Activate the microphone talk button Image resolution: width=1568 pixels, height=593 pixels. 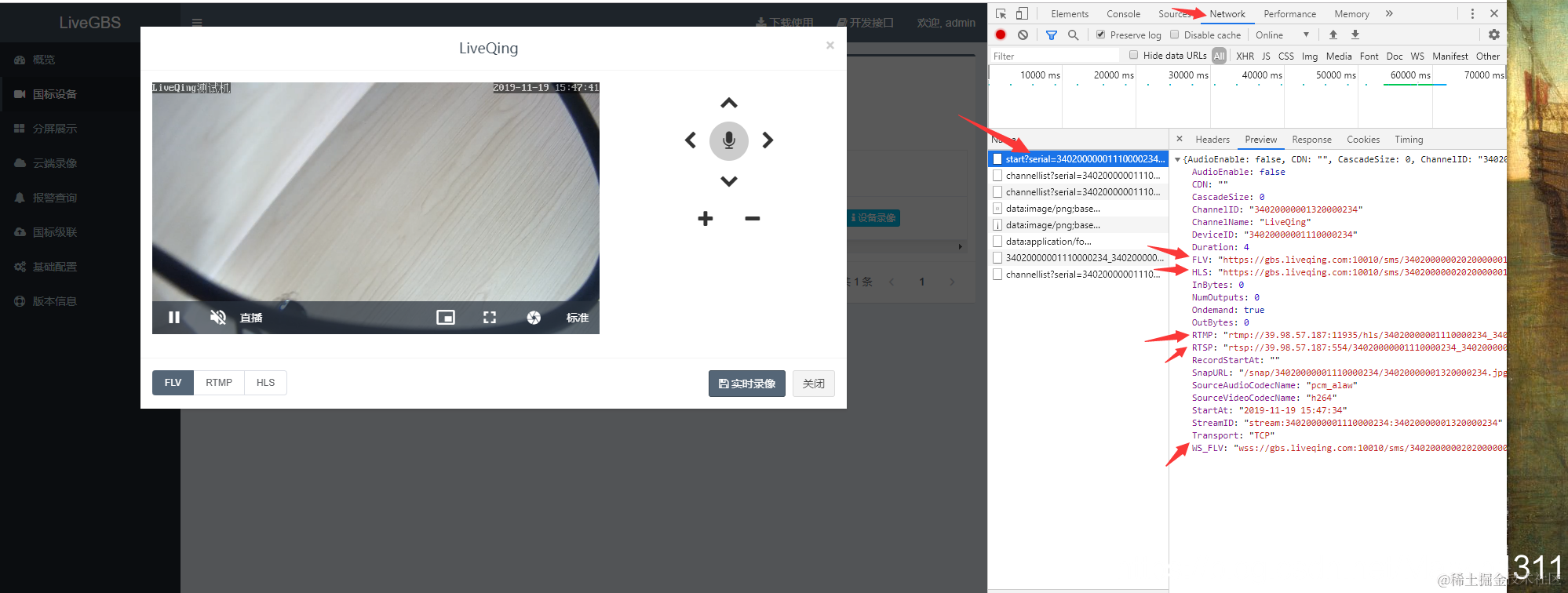(729, 140)
